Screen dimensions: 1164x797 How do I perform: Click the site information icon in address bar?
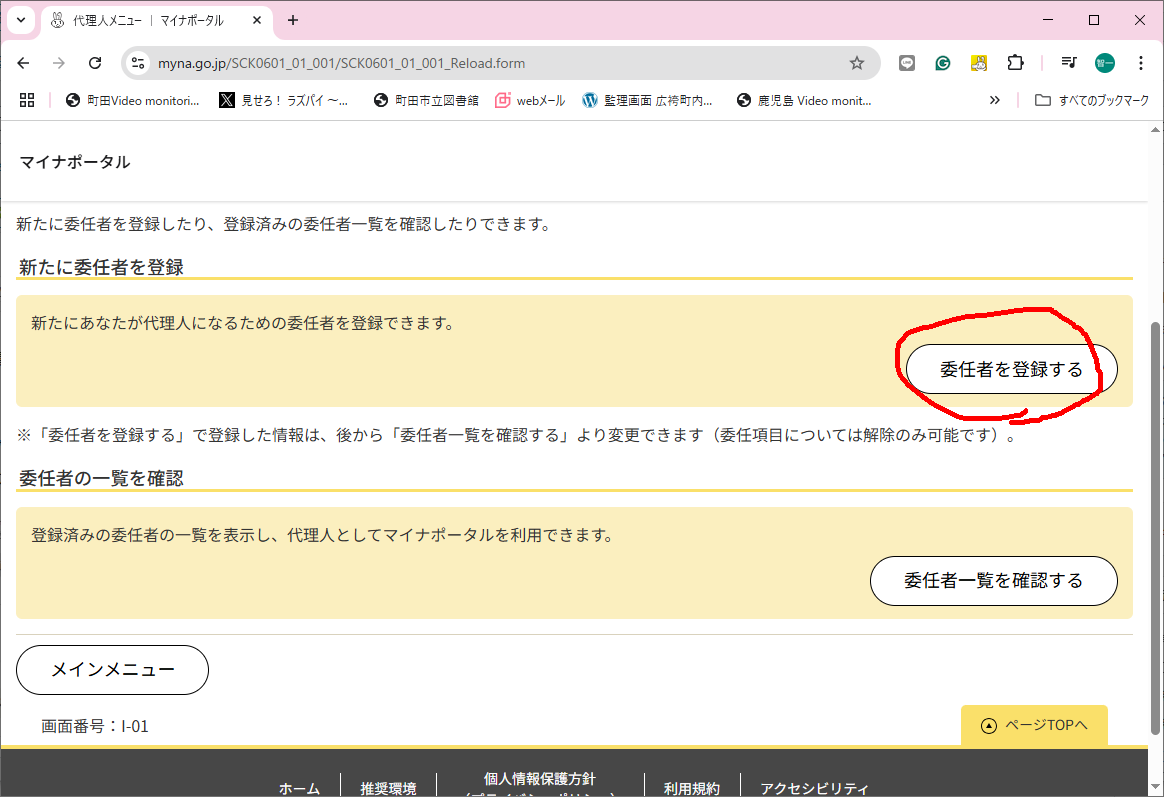point(139,63)
